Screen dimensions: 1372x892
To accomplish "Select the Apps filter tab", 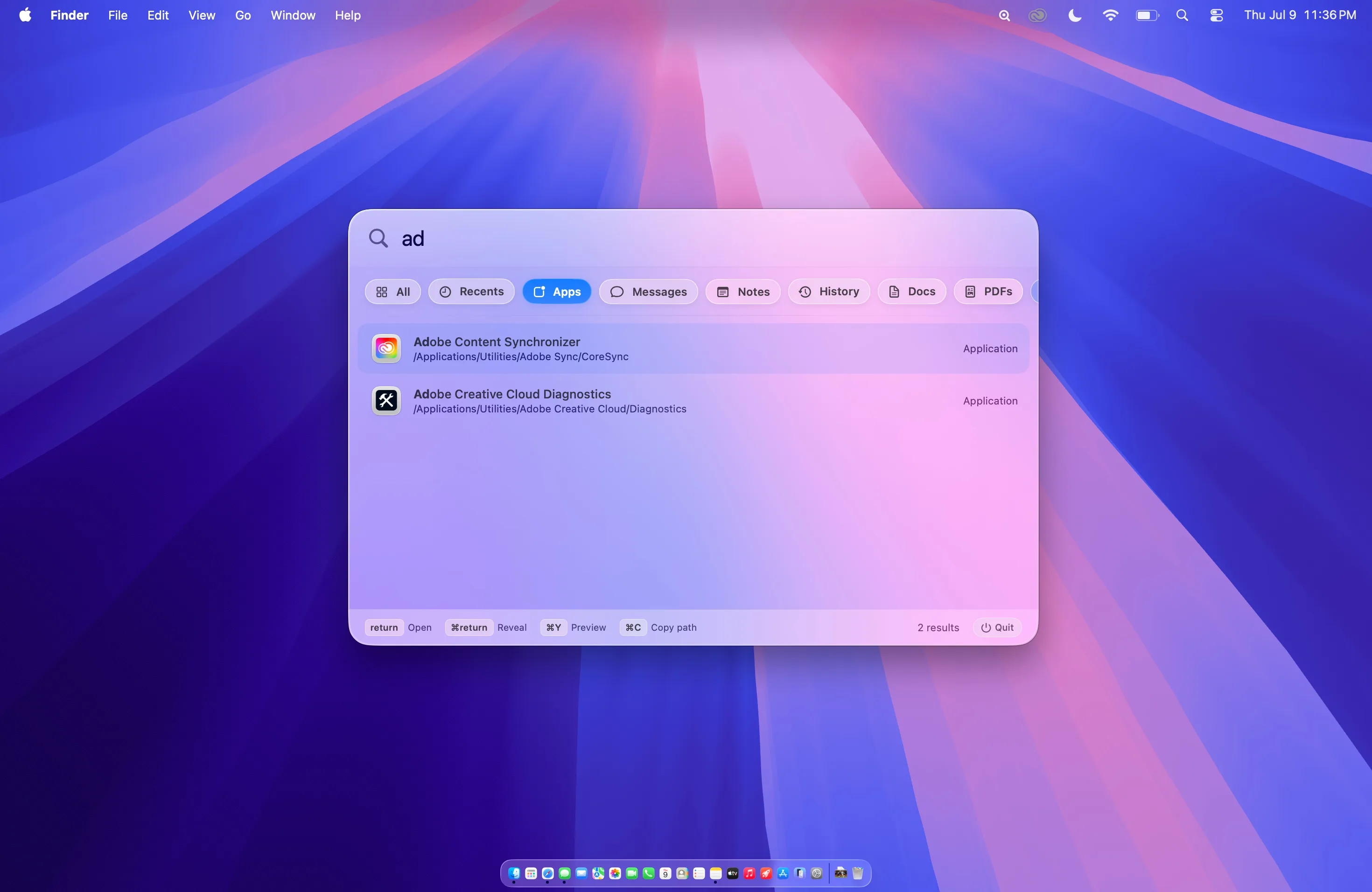I will (557, 292).
